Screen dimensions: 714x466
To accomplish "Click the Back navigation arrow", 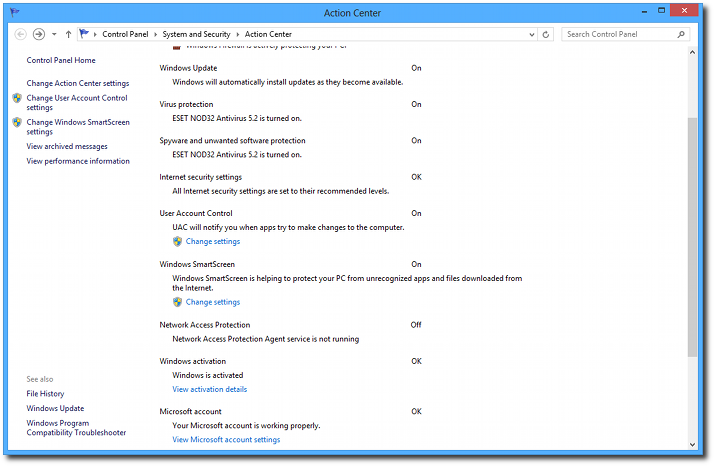I will [x=20, y=34].
